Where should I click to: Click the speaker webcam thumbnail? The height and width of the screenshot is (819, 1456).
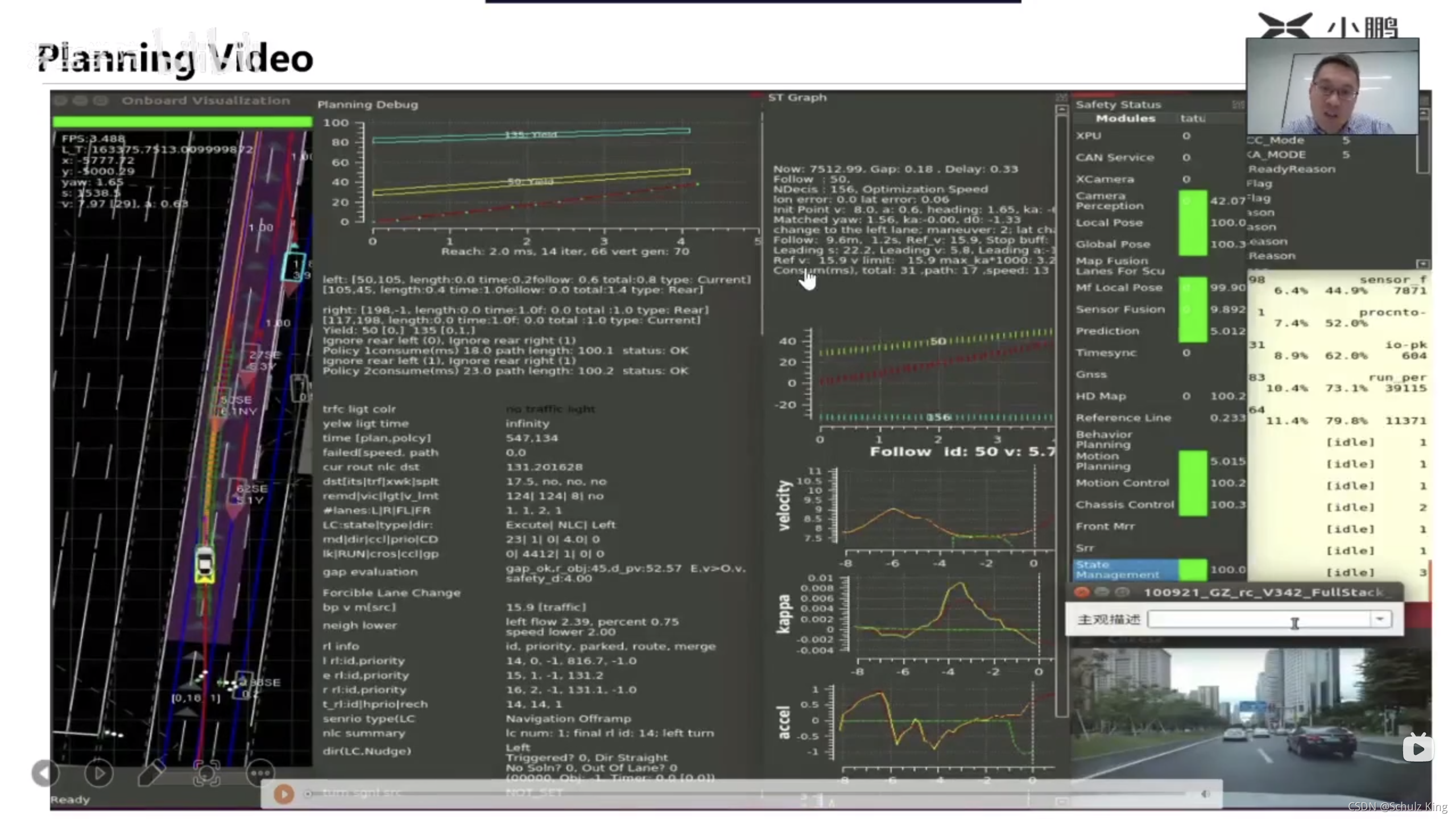click(1332, 86)
